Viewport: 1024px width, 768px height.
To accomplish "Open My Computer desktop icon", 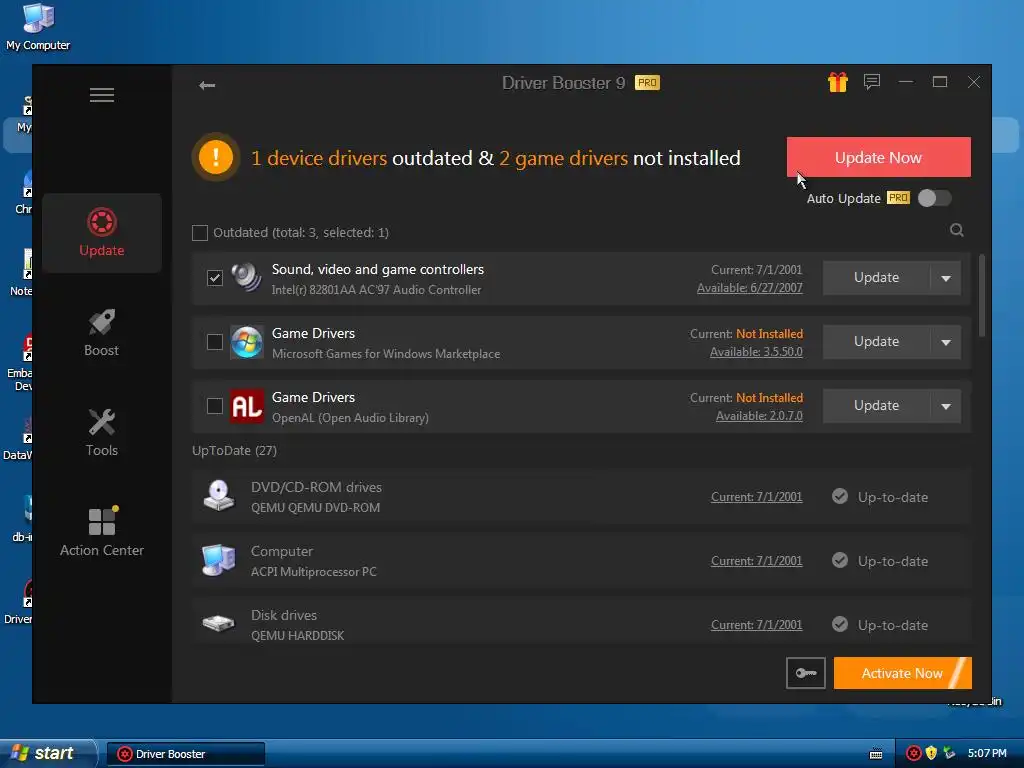I will 38,27.
